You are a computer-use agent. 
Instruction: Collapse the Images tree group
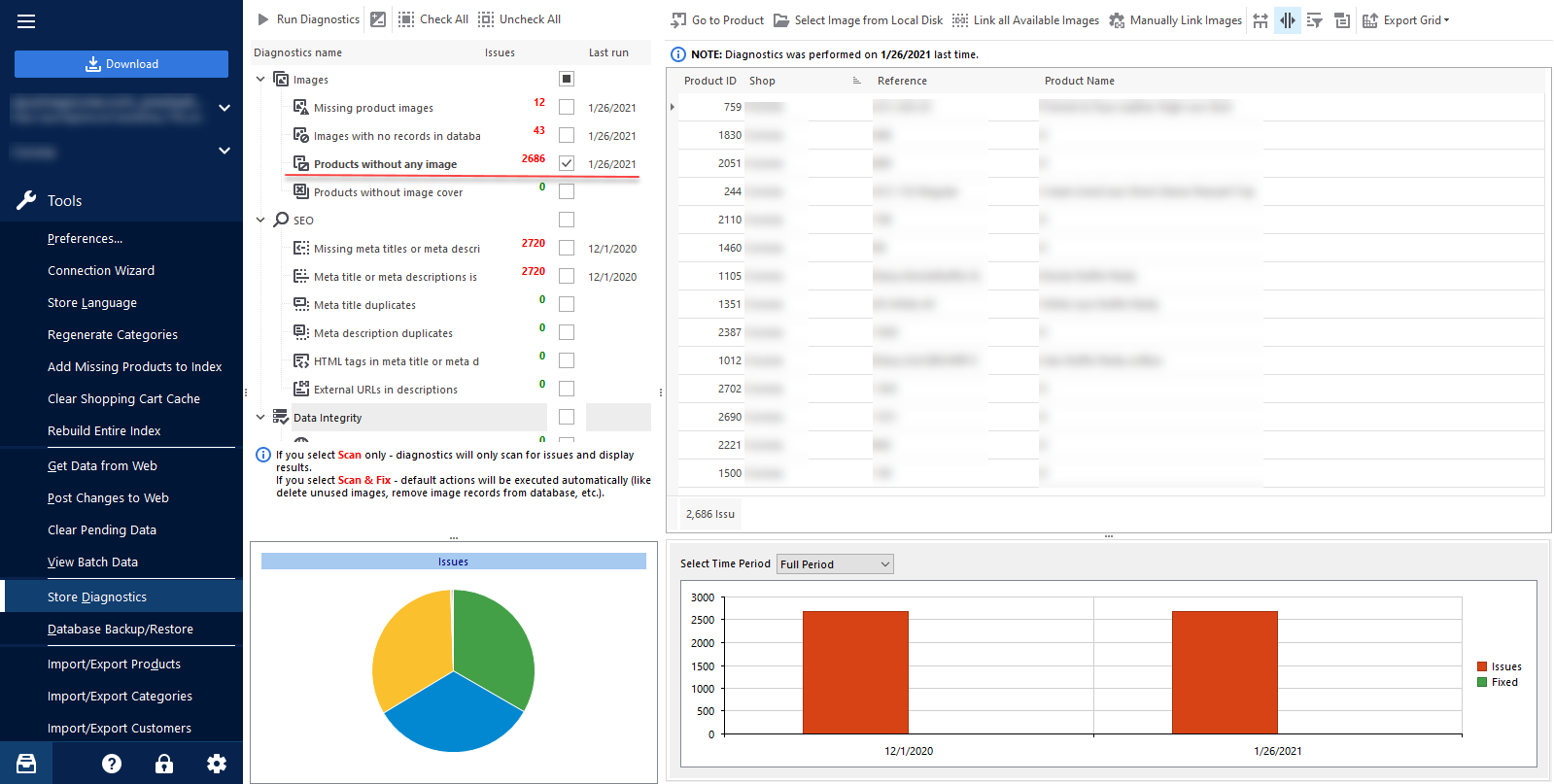click(x=260, y=79)
